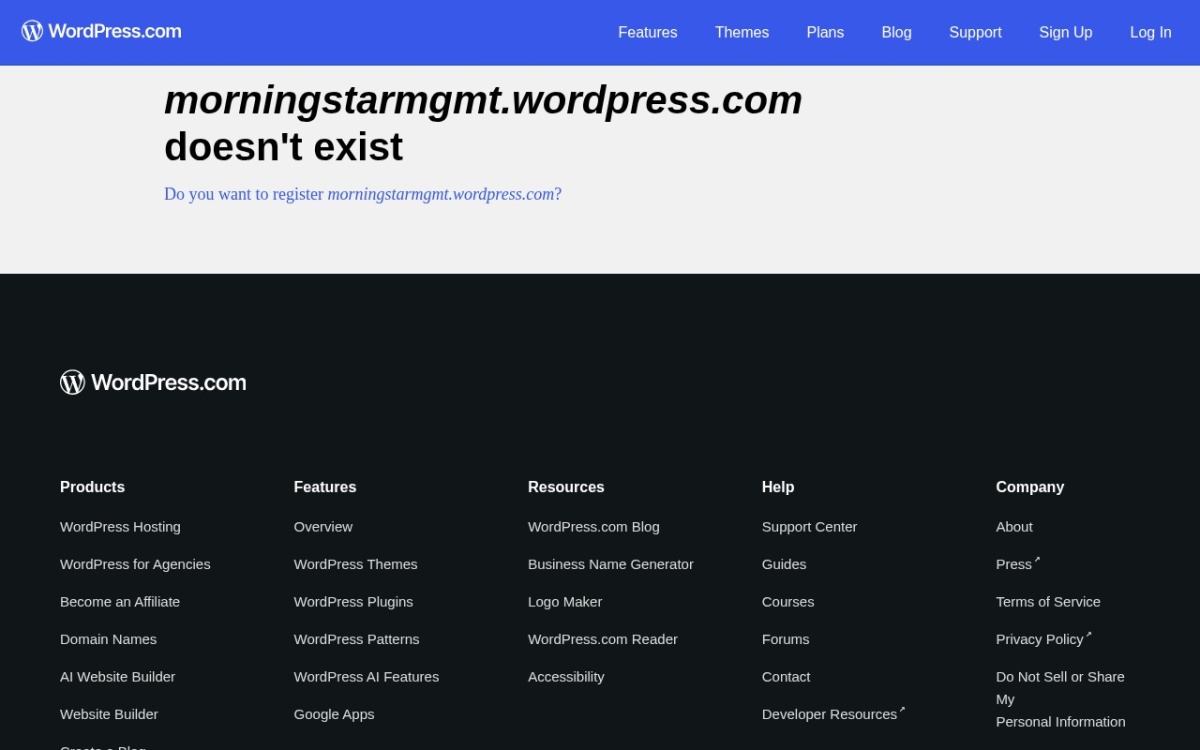
Task: Click Become an Affiliate link
Action: [x=120, y=602]
